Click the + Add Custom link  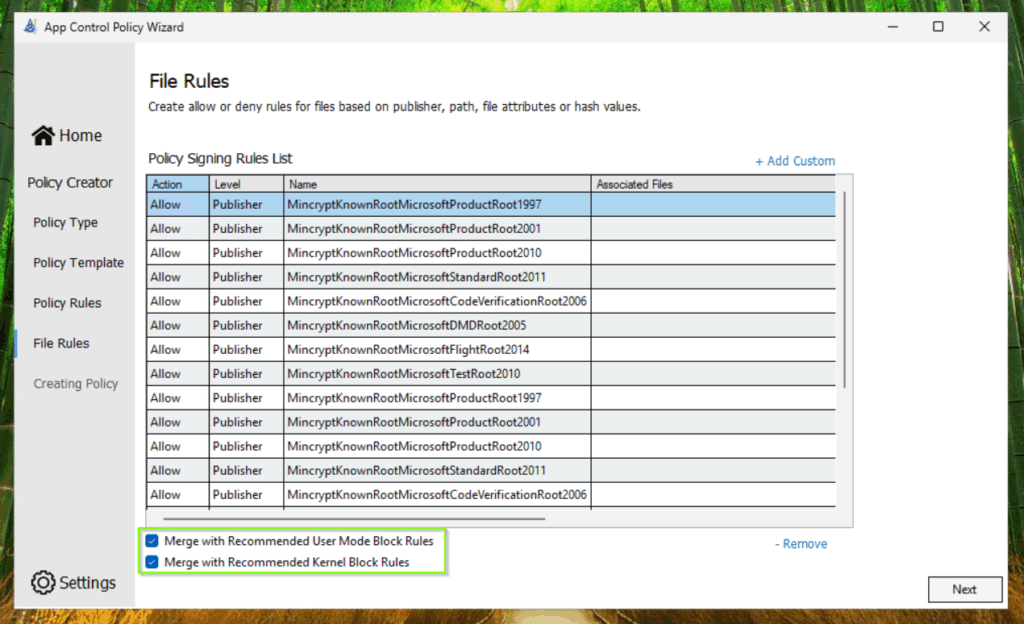[794, 161]
